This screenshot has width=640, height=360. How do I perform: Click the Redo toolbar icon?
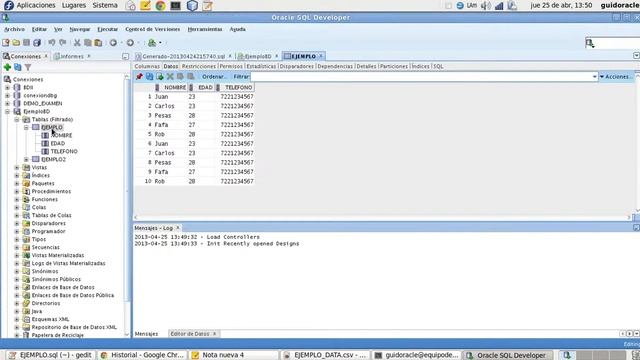tap(63, 42)
